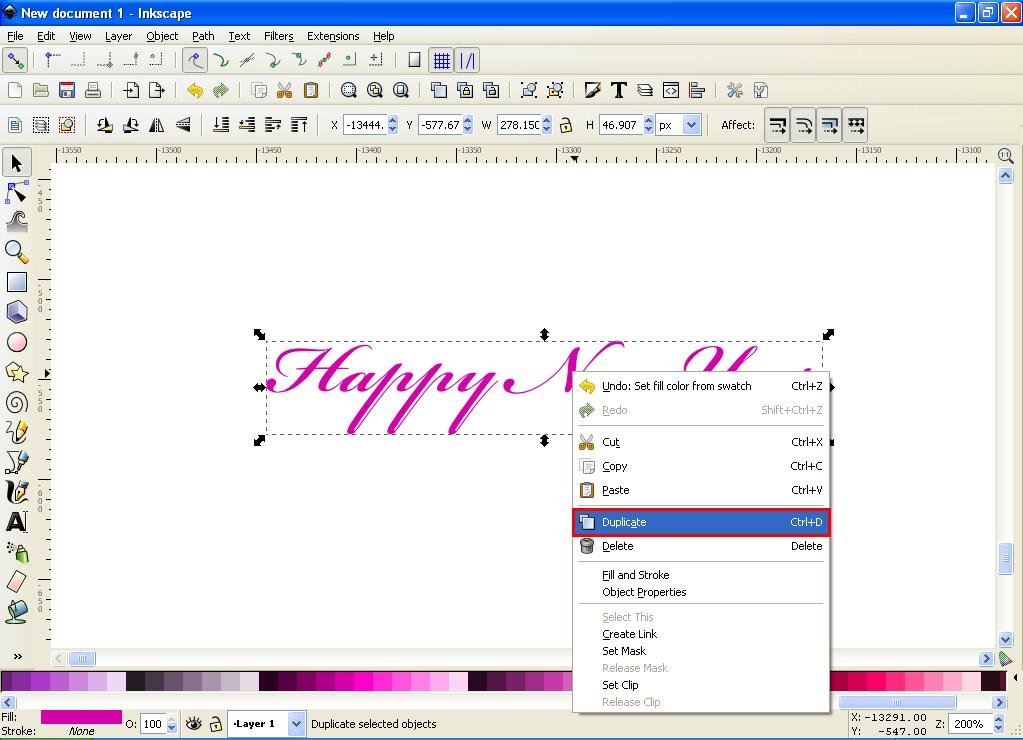The image size is (1023, 740).
Task: Toggle the width-height lock ratio
Action: click(566, 125)
